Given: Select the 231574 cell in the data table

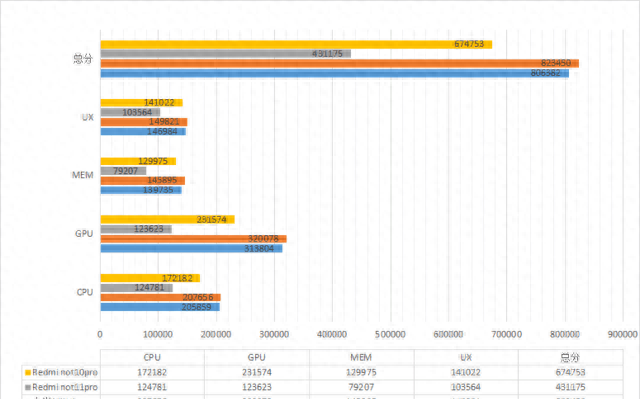Looking at the screenshot, I should tap(257, 372).
